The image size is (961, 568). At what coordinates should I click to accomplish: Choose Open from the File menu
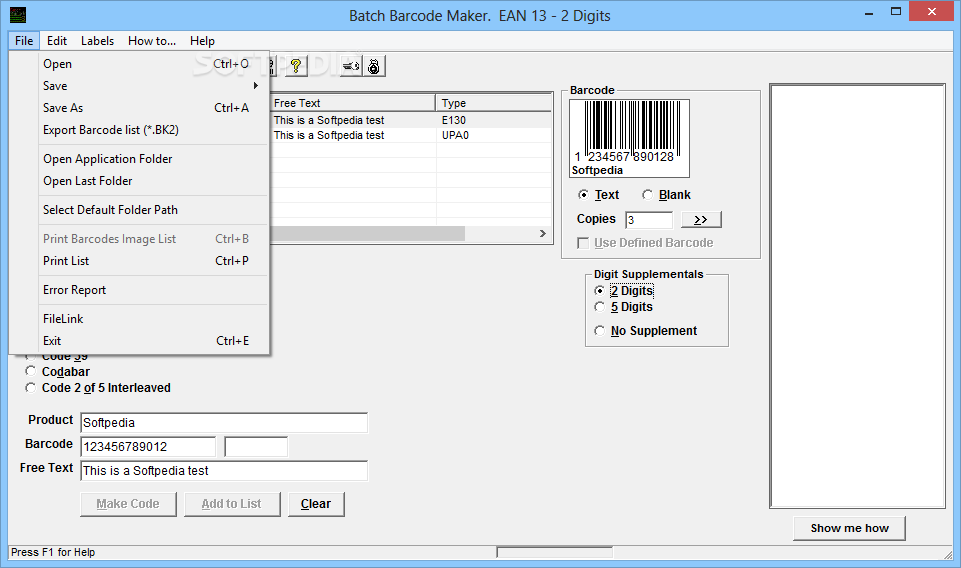click(x=146, y=64)
